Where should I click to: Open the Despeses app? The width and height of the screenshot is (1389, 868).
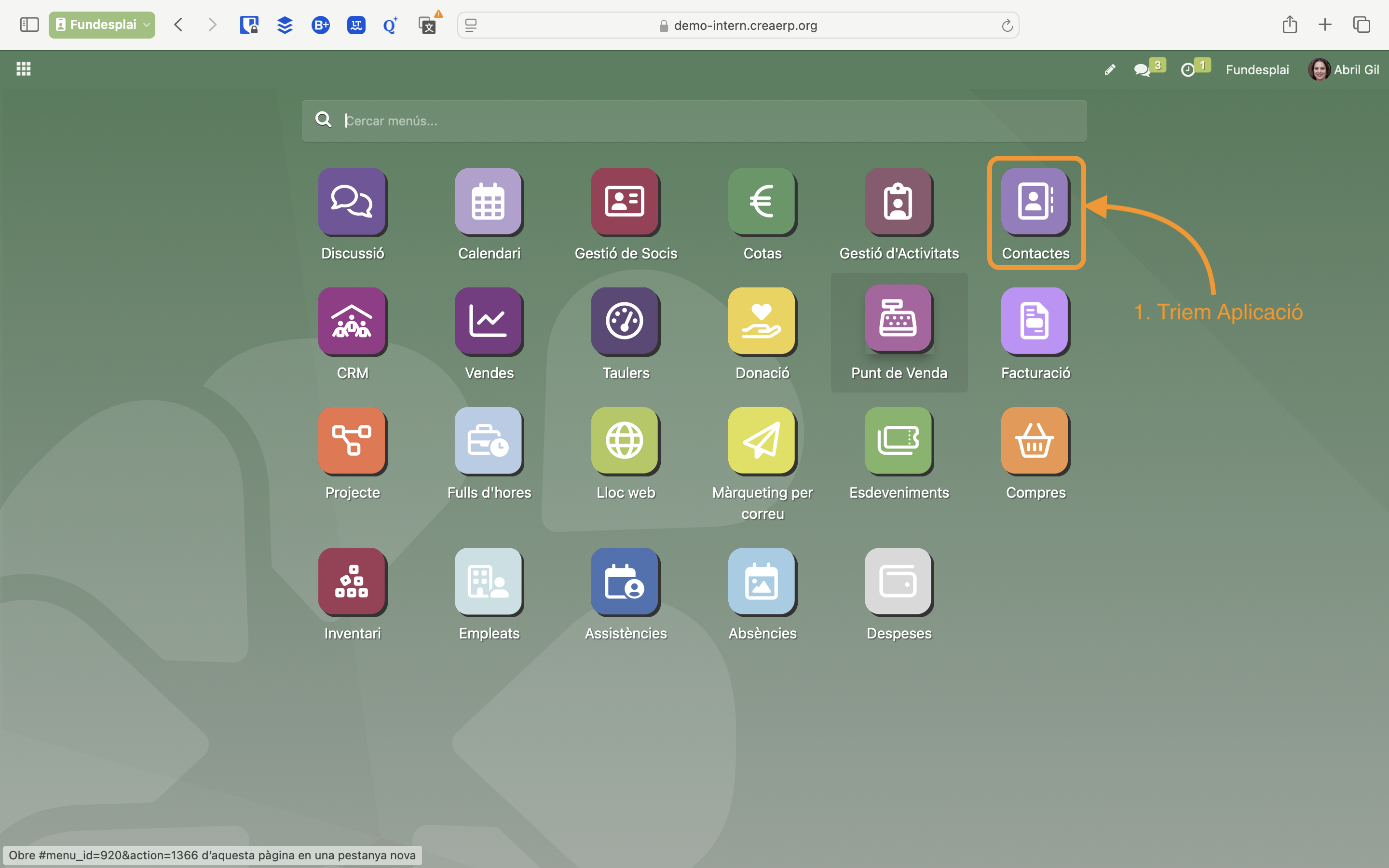pyautogui.click(x=898, y=581)
